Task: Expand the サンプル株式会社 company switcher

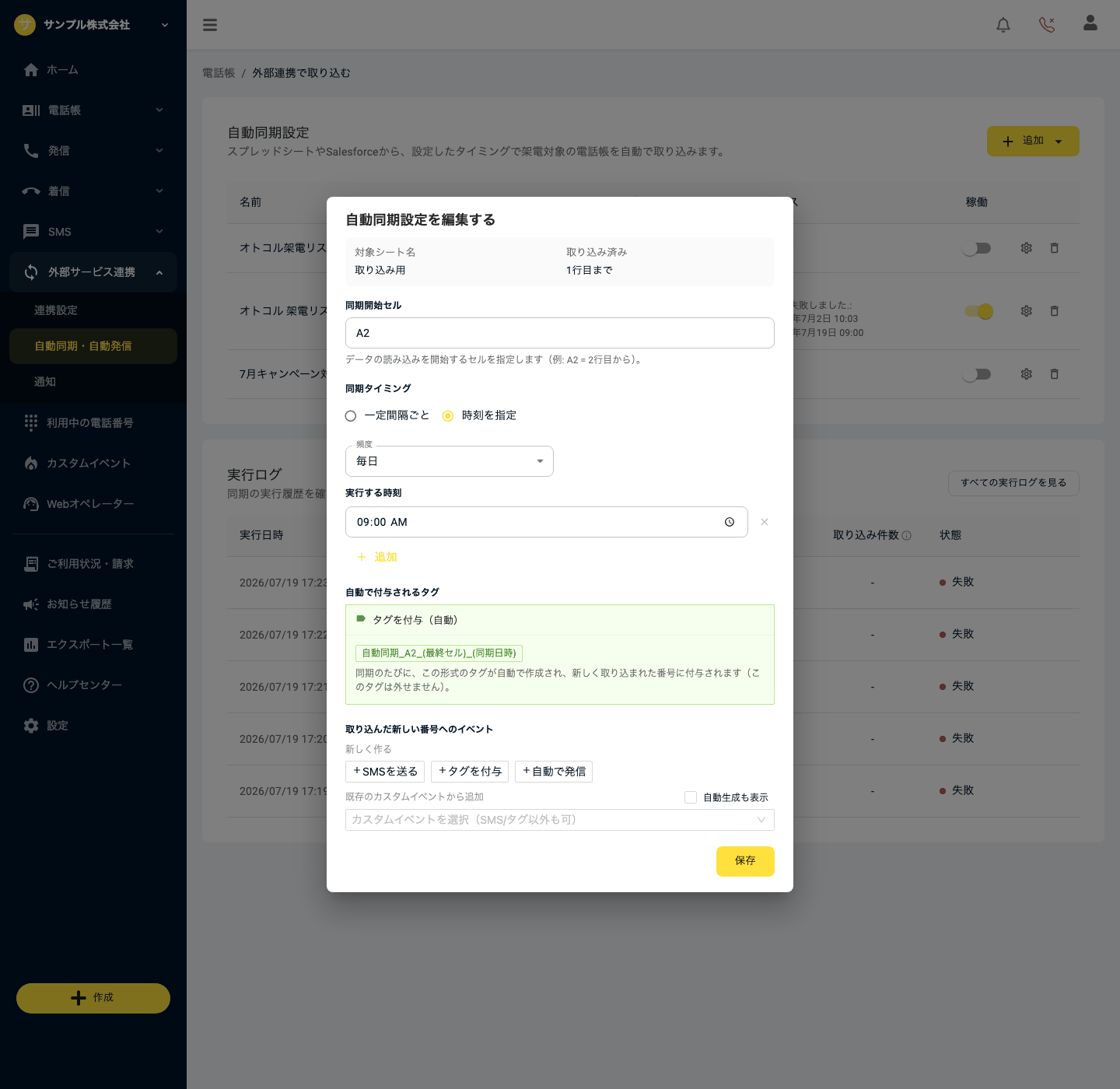Action: pyautogui.click(x=165, y=25)
